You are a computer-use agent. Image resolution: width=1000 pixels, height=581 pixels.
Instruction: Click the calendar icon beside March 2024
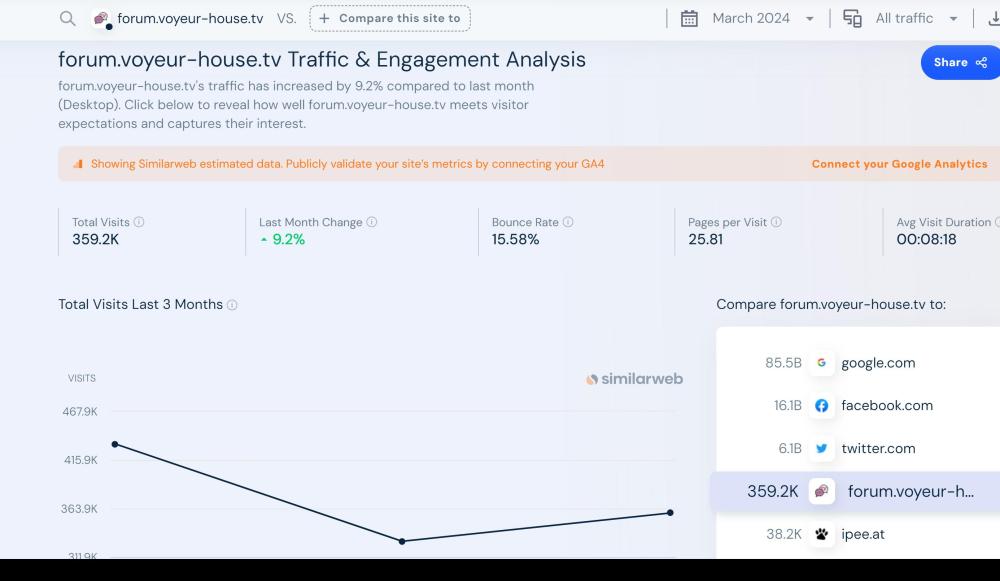[689, 19]
